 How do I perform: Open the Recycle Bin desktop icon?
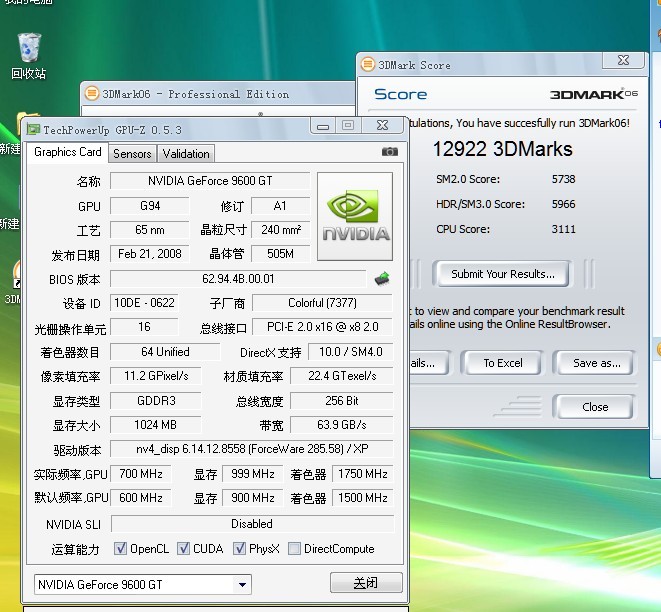[29, 56]
